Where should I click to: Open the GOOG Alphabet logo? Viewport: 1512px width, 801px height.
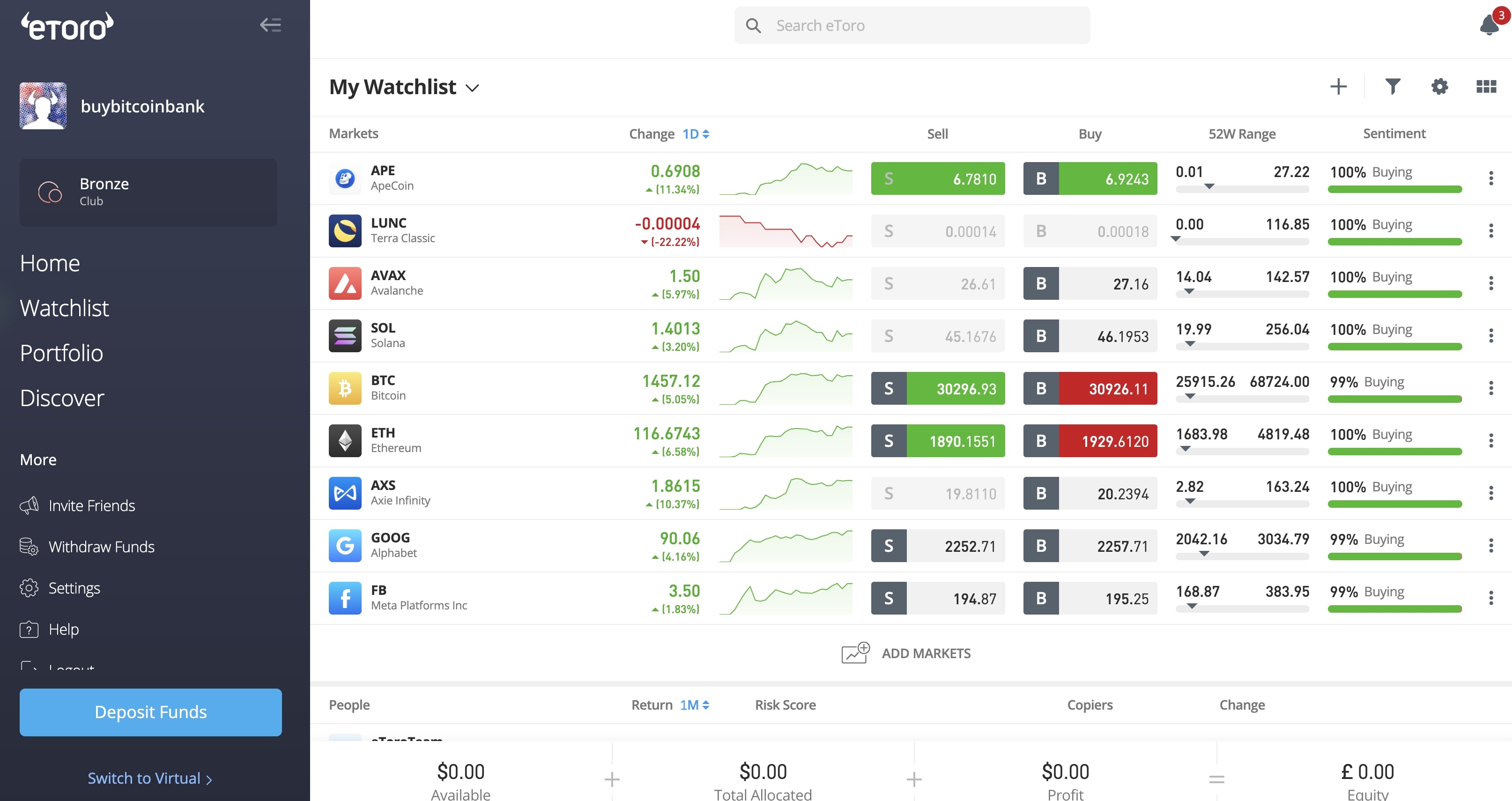[x=345, y=546]
